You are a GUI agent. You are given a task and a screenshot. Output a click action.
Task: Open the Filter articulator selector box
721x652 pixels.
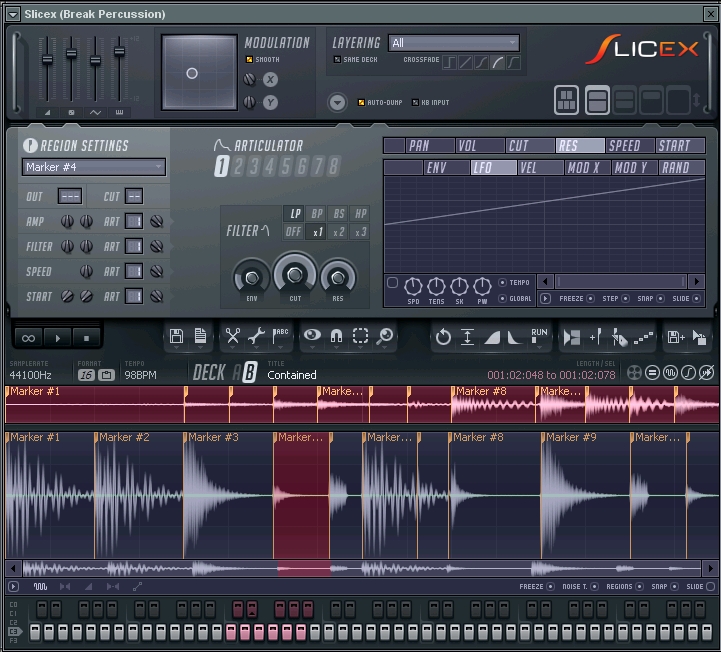[134, 246]
